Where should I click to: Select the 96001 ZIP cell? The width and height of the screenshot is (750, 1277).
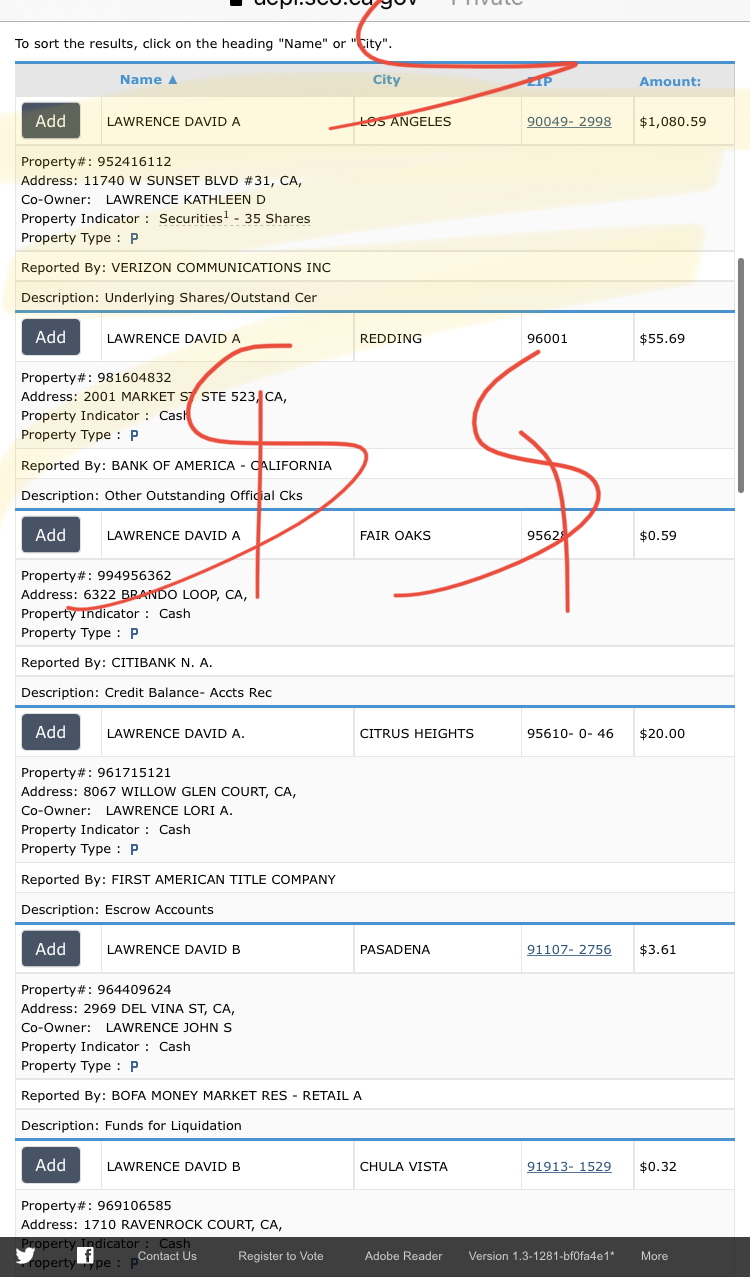click(577, 338)
